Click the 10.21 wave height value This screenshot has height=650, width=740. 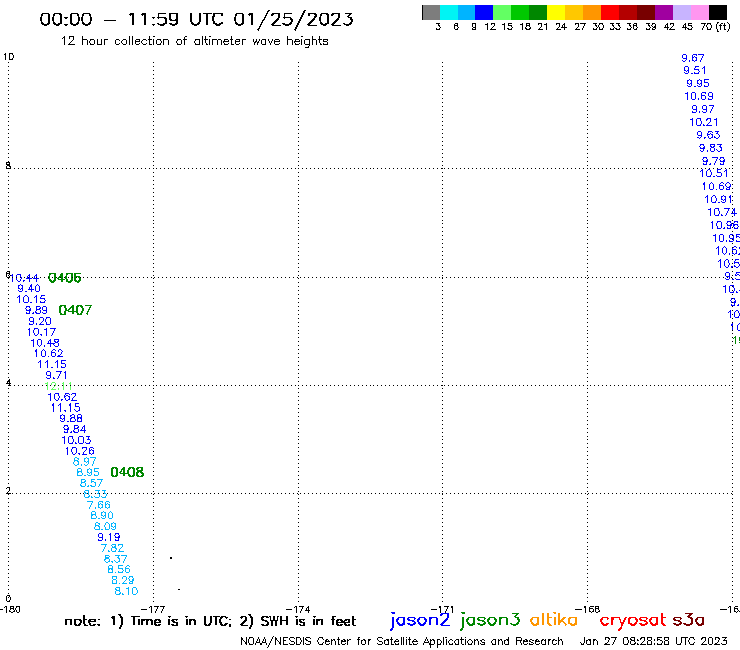[x=704, y=122]
